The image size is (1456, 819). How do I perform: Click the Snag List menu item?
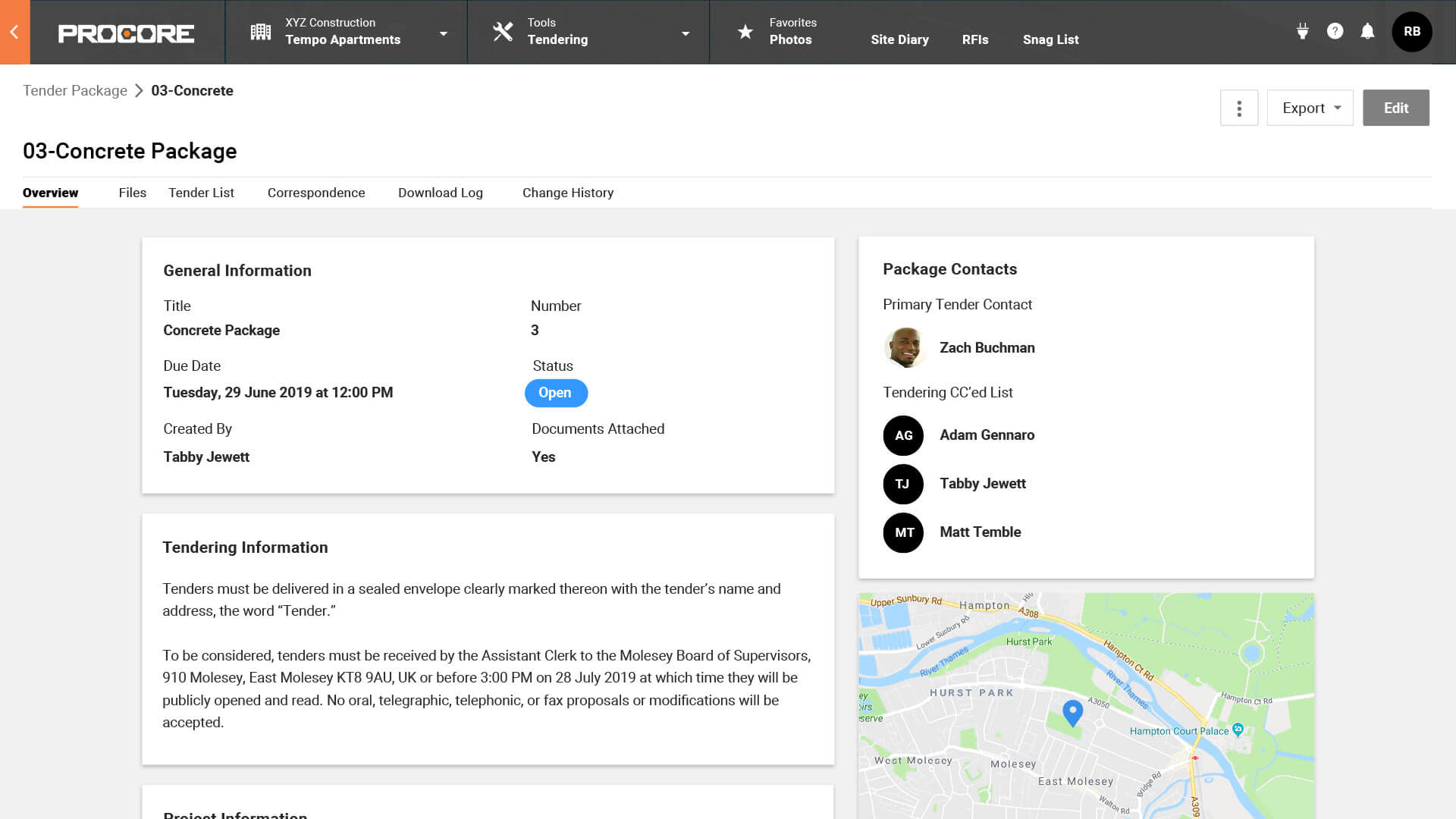point(1051,39)
